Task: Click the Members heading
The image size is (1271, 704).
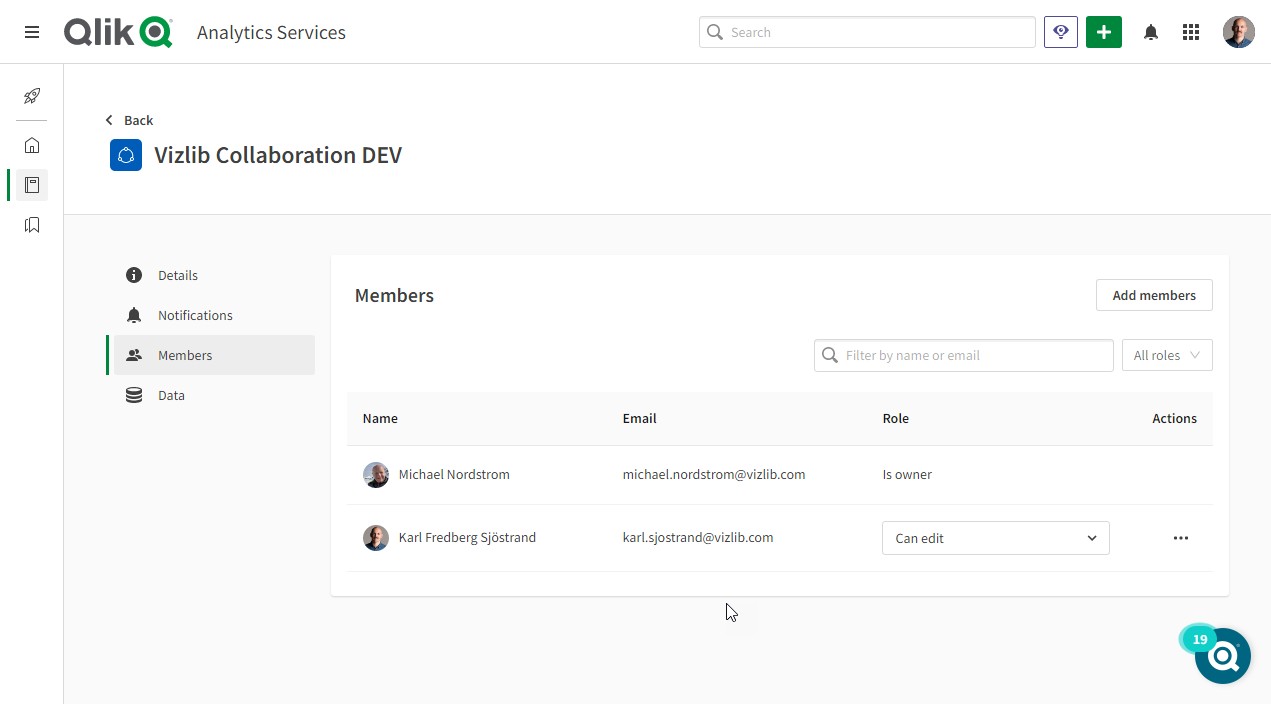Action: click(x=394, y=296)
